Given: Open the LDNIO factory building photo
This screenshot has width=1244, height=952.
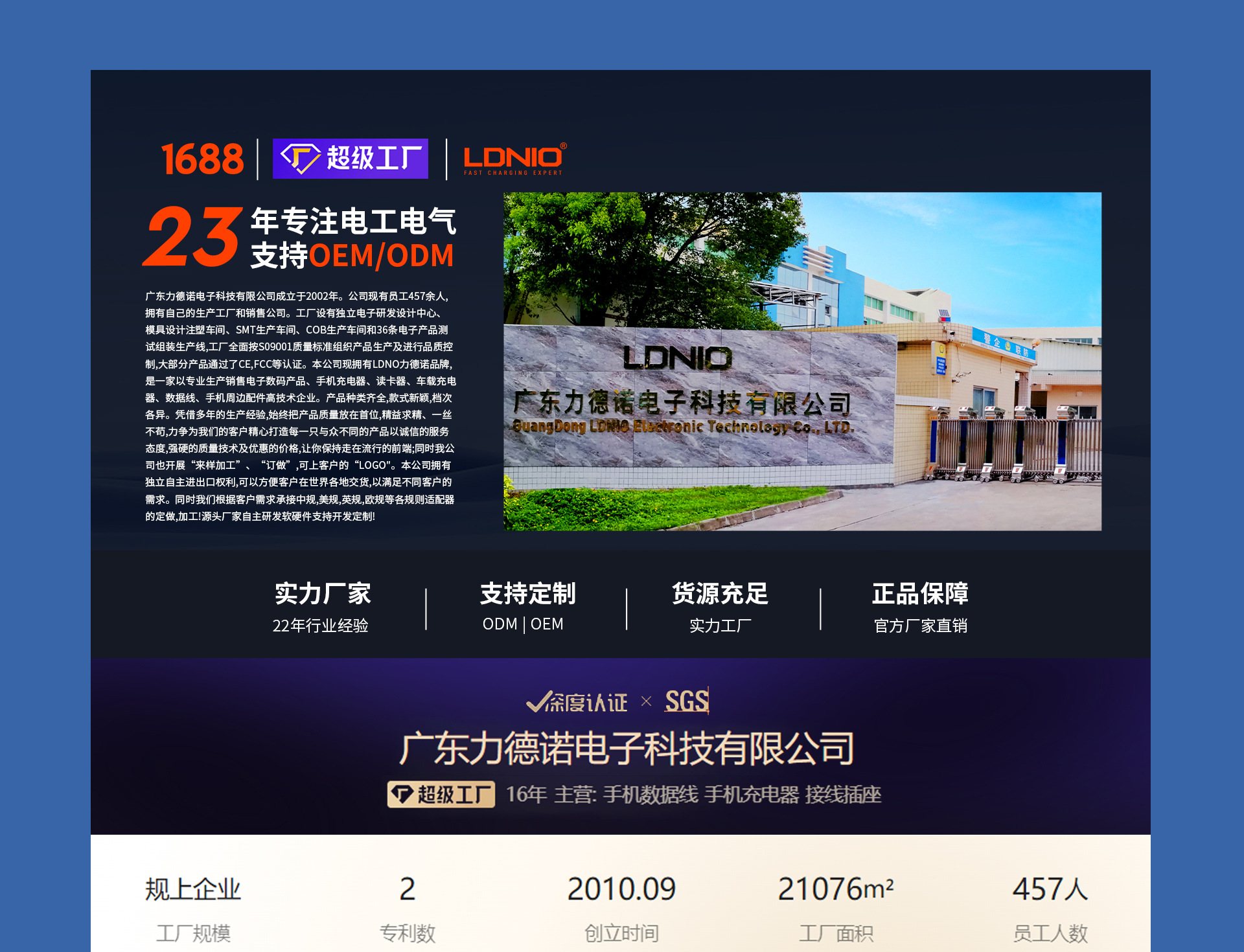Looking at the screenshot, I should point(802,361).
